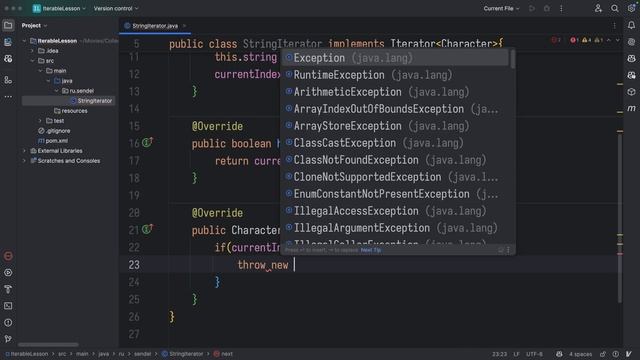Select pom.xml in project tree

click(x=53, y=141)
